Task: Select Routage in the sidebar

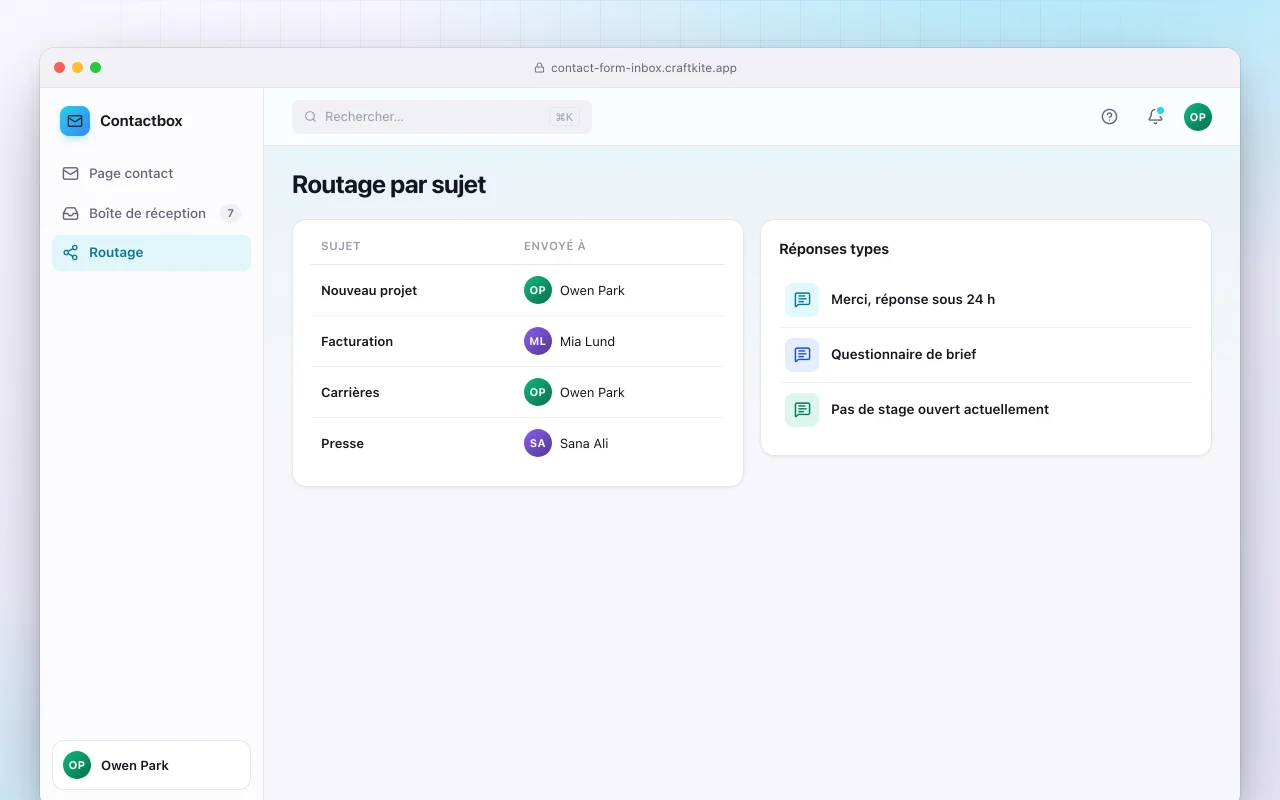Action: [x=151, y=253]
